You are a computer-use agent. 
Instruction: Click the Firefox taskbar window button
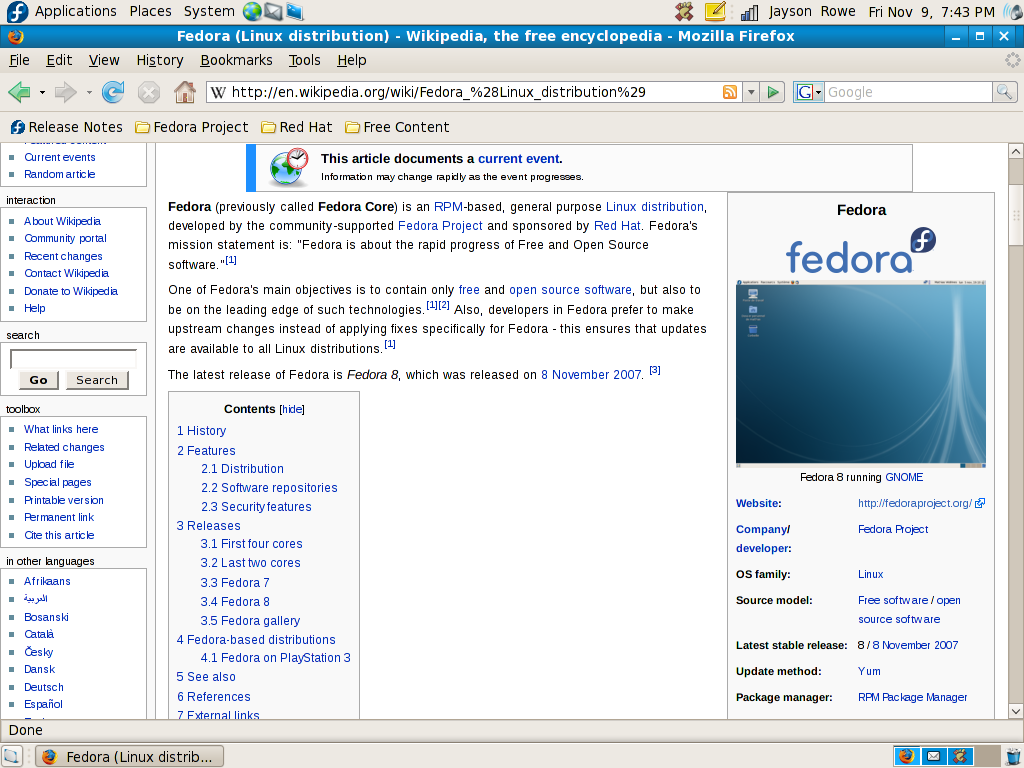click(x=129, y=756)
